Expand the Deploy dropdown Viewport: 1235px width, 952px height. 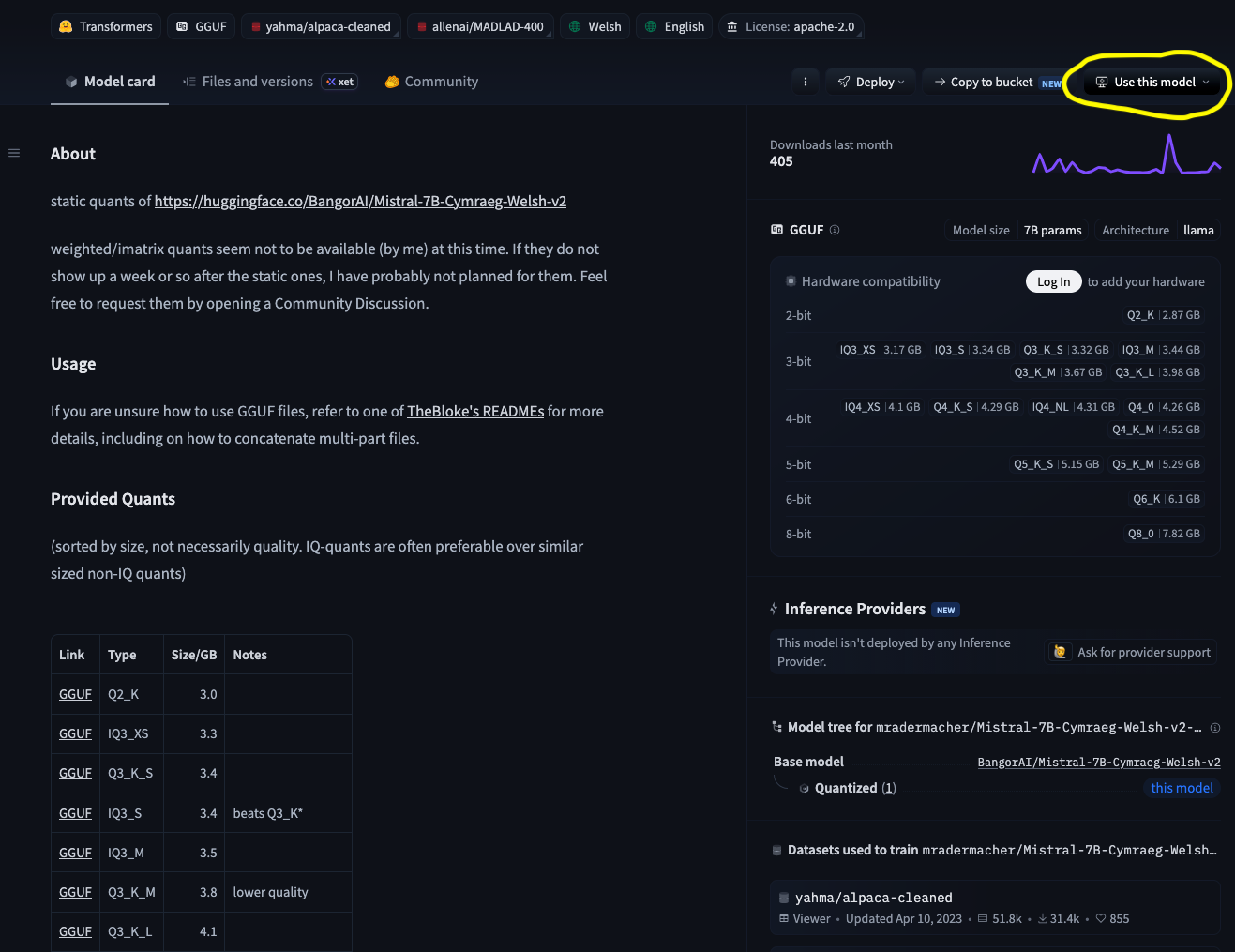[871, 82]
